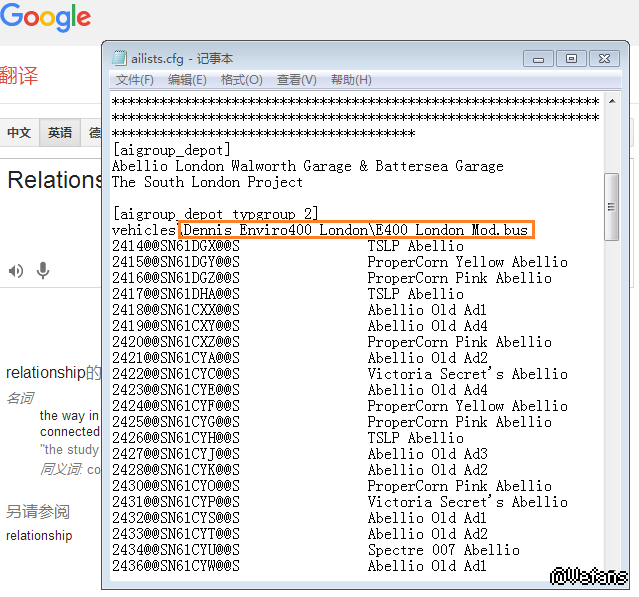
Task: Click the 2417@@SN61DHA@@S entry
Action: pyautogui.click(x=176, y=294)
